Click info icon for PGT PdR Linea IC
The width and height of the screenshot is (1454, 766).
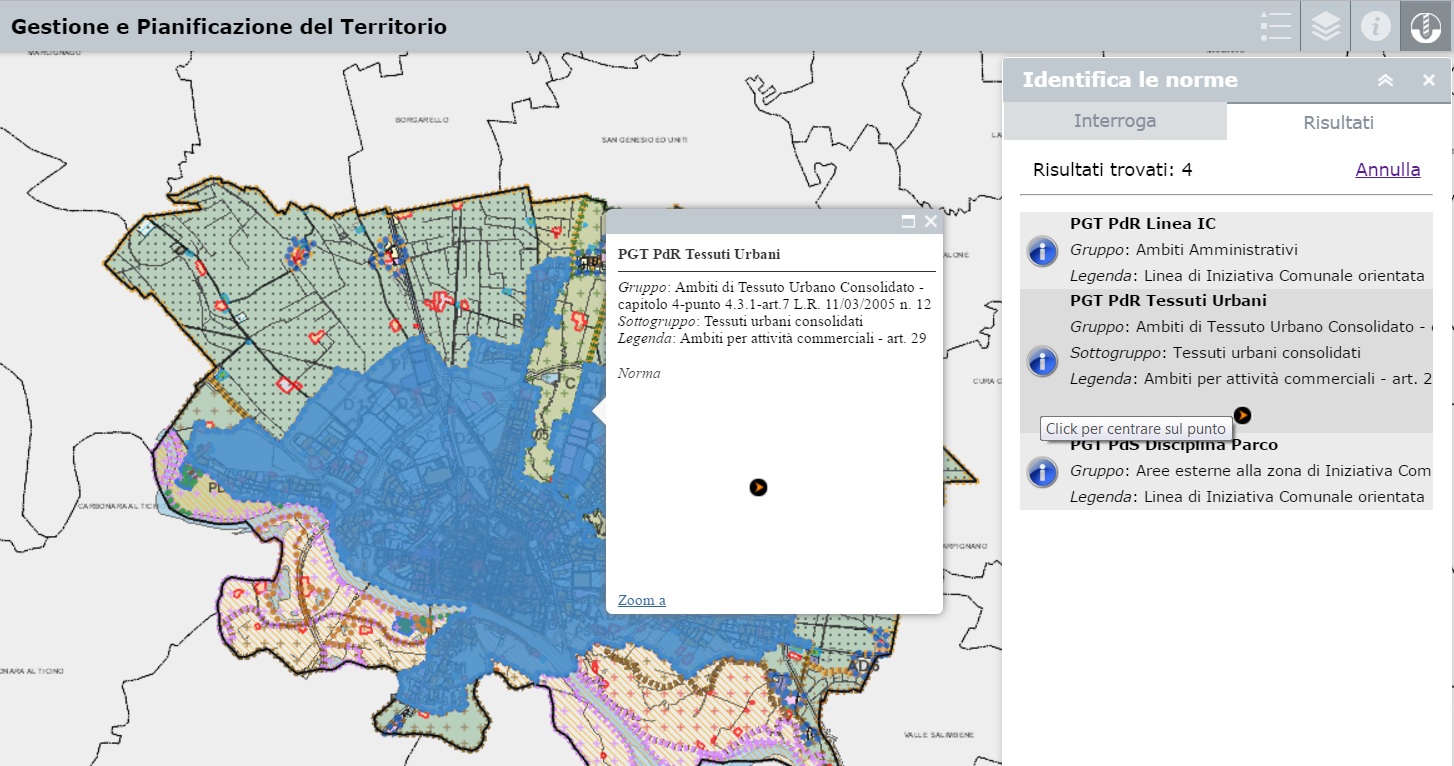(1042, 251)
